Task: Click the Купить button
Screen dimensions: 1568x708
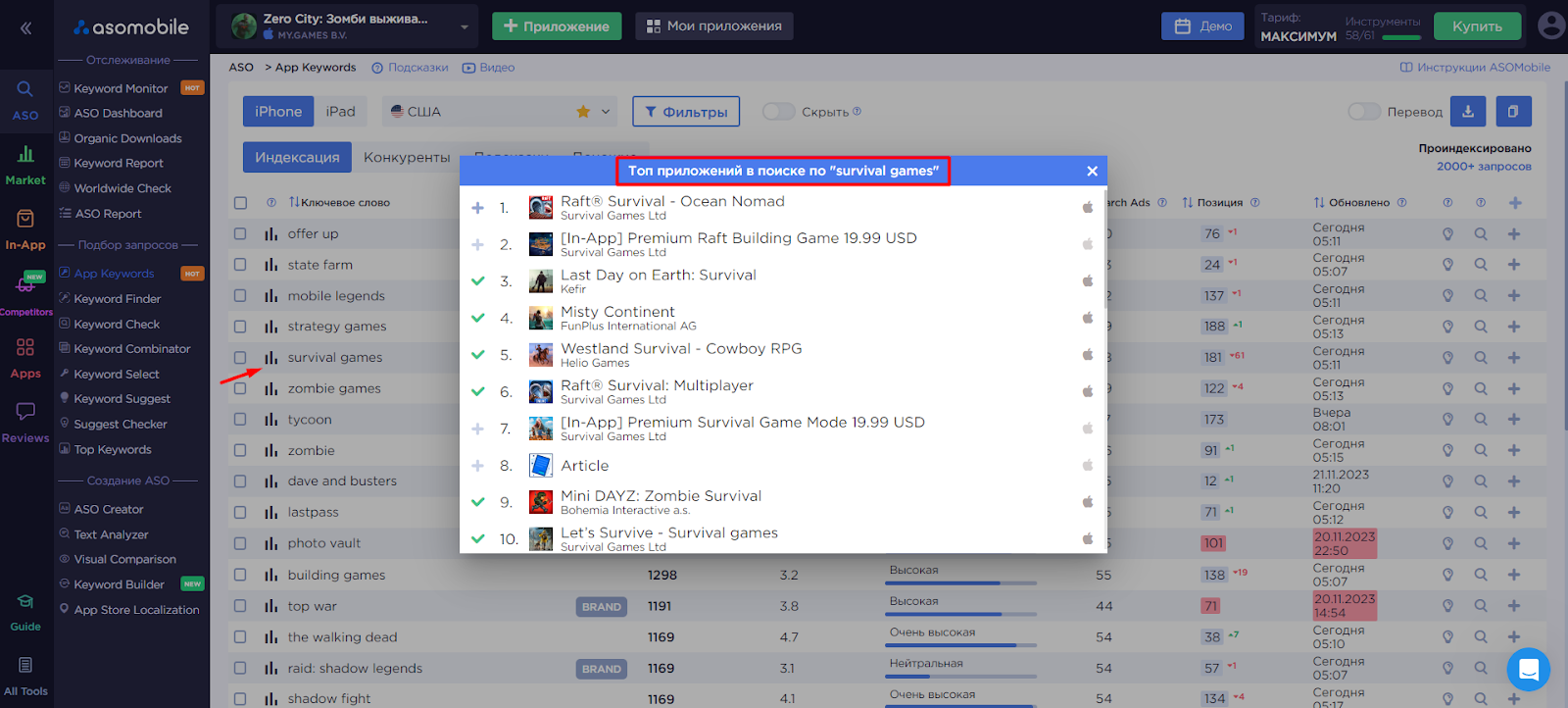Action: coord(1477,26)
